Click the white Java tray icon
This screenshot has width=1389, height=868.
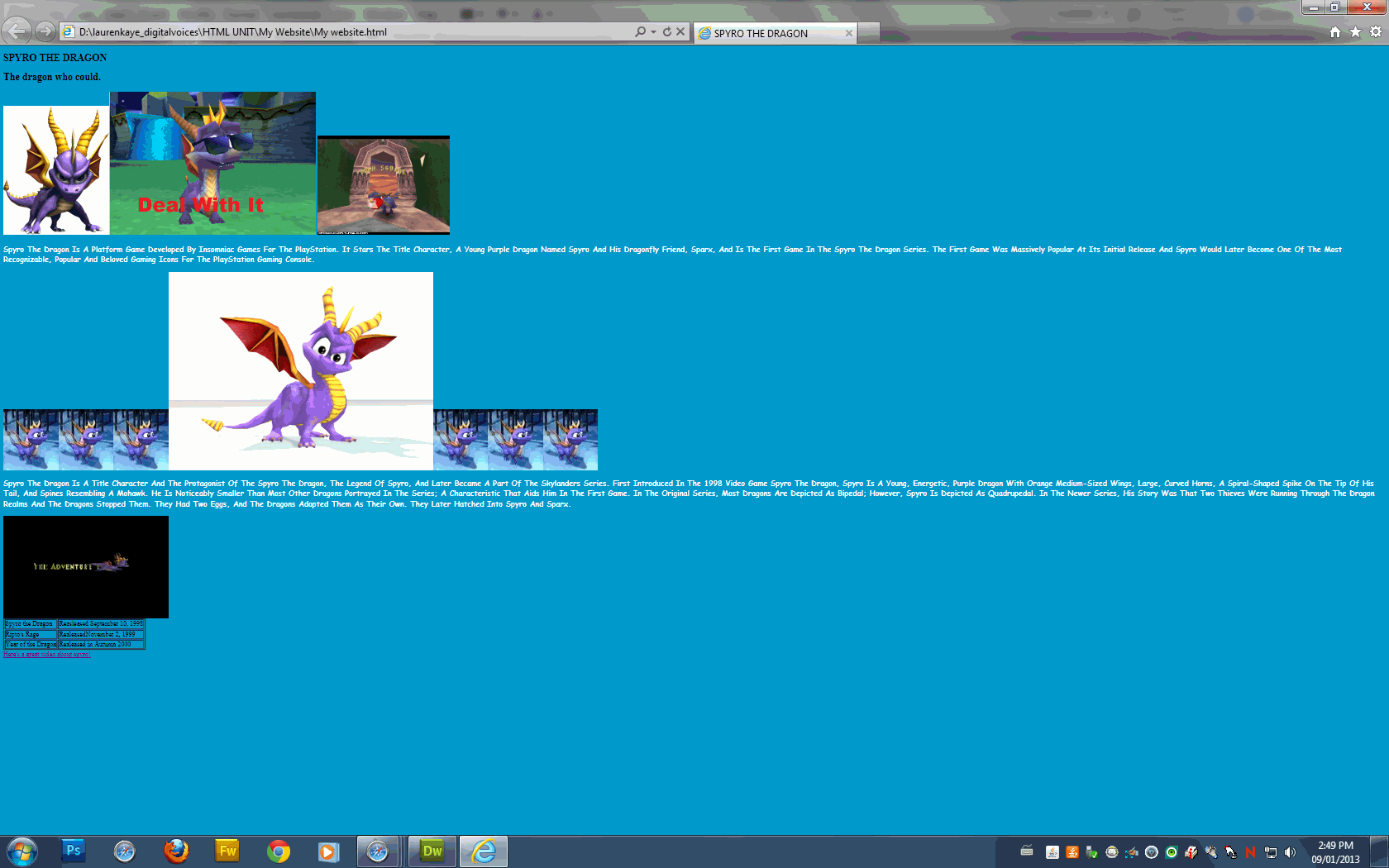click(x=1052, y=852)
